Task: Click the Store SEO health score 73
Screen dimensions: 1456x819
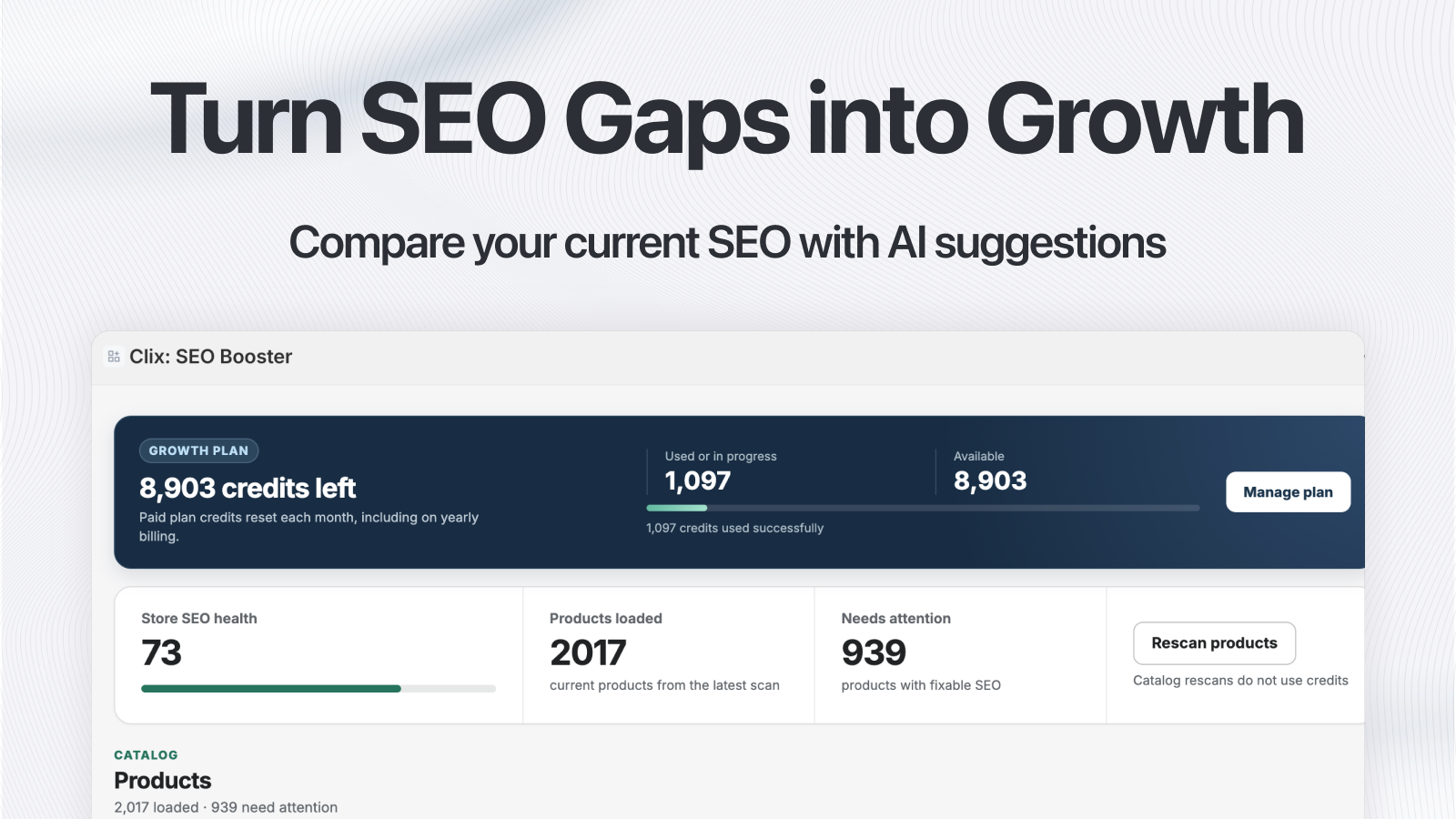Action: pos(161,652)
